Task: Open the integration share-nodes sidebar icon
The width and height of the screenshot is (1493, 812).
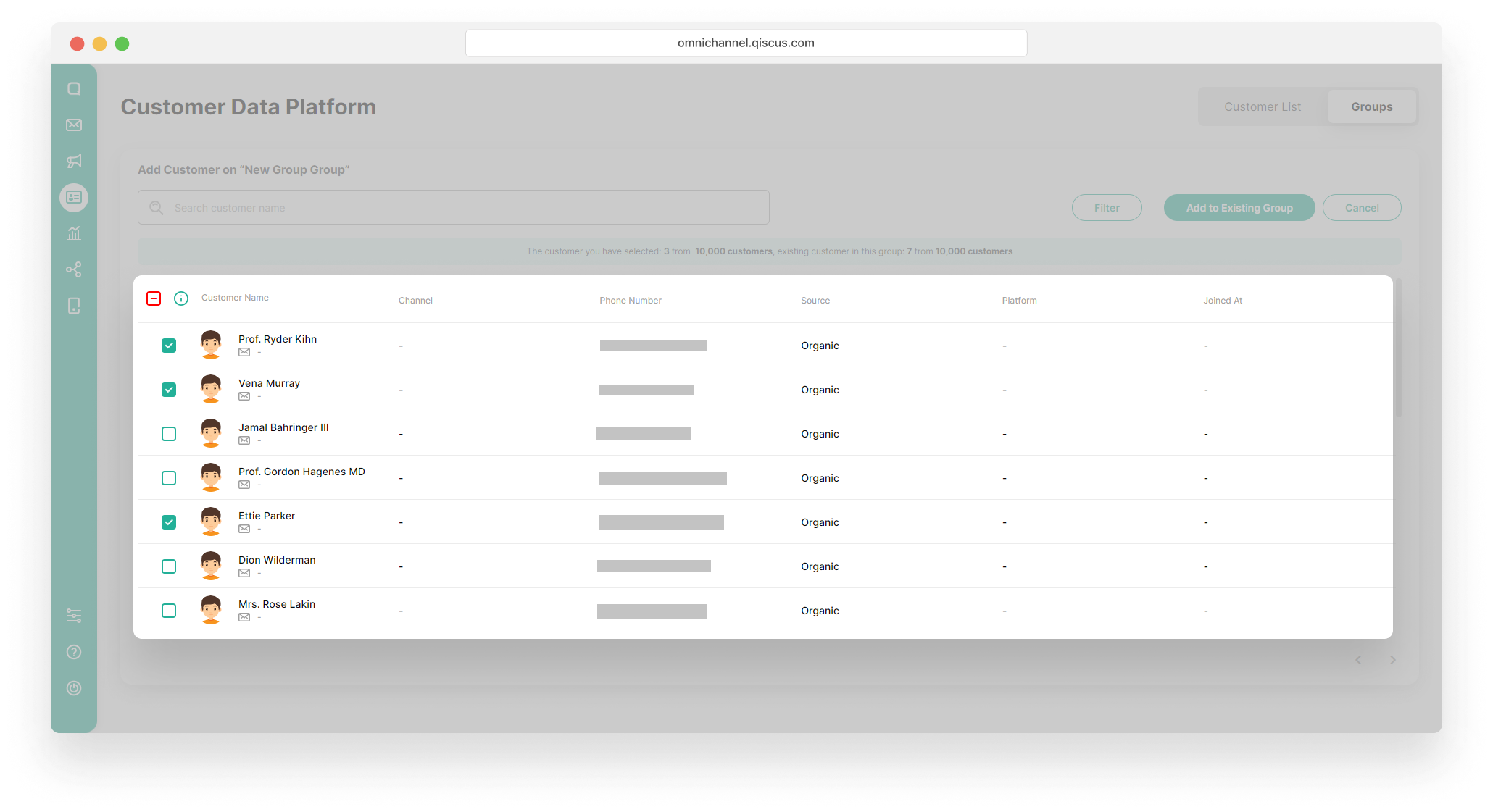Action: 74,269
